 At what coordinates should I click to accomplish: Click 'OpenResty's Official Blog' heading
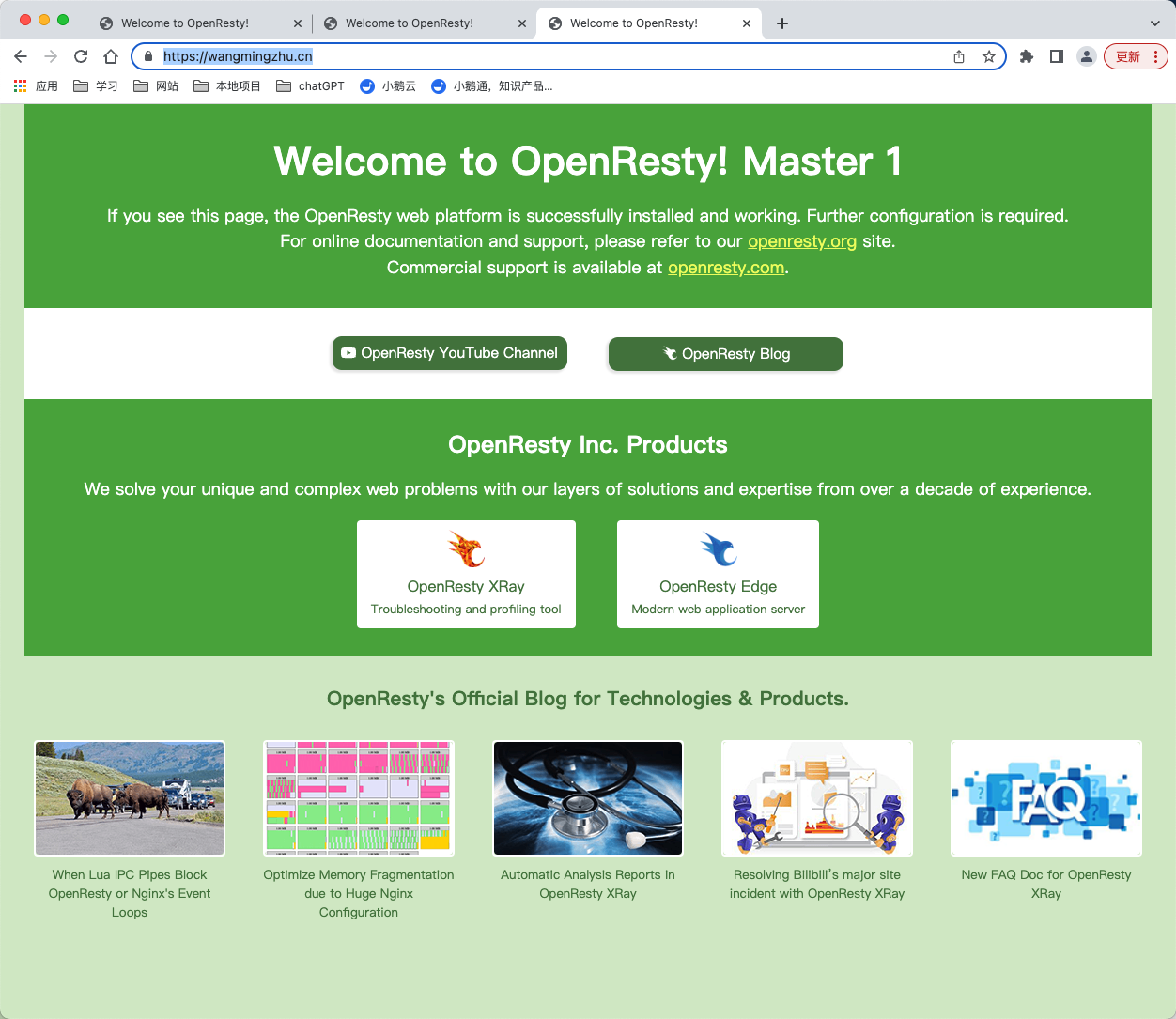588,699
